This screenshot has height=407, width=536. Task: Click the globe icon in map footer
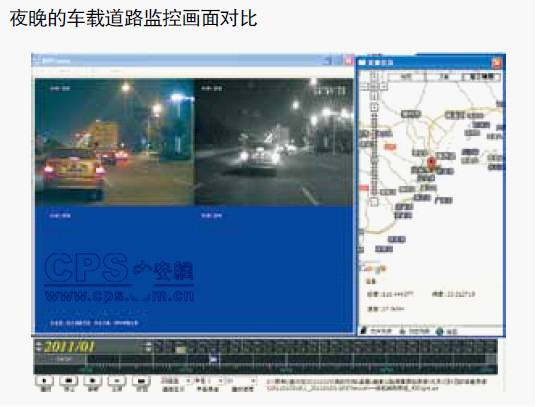[x=440, y=331]
